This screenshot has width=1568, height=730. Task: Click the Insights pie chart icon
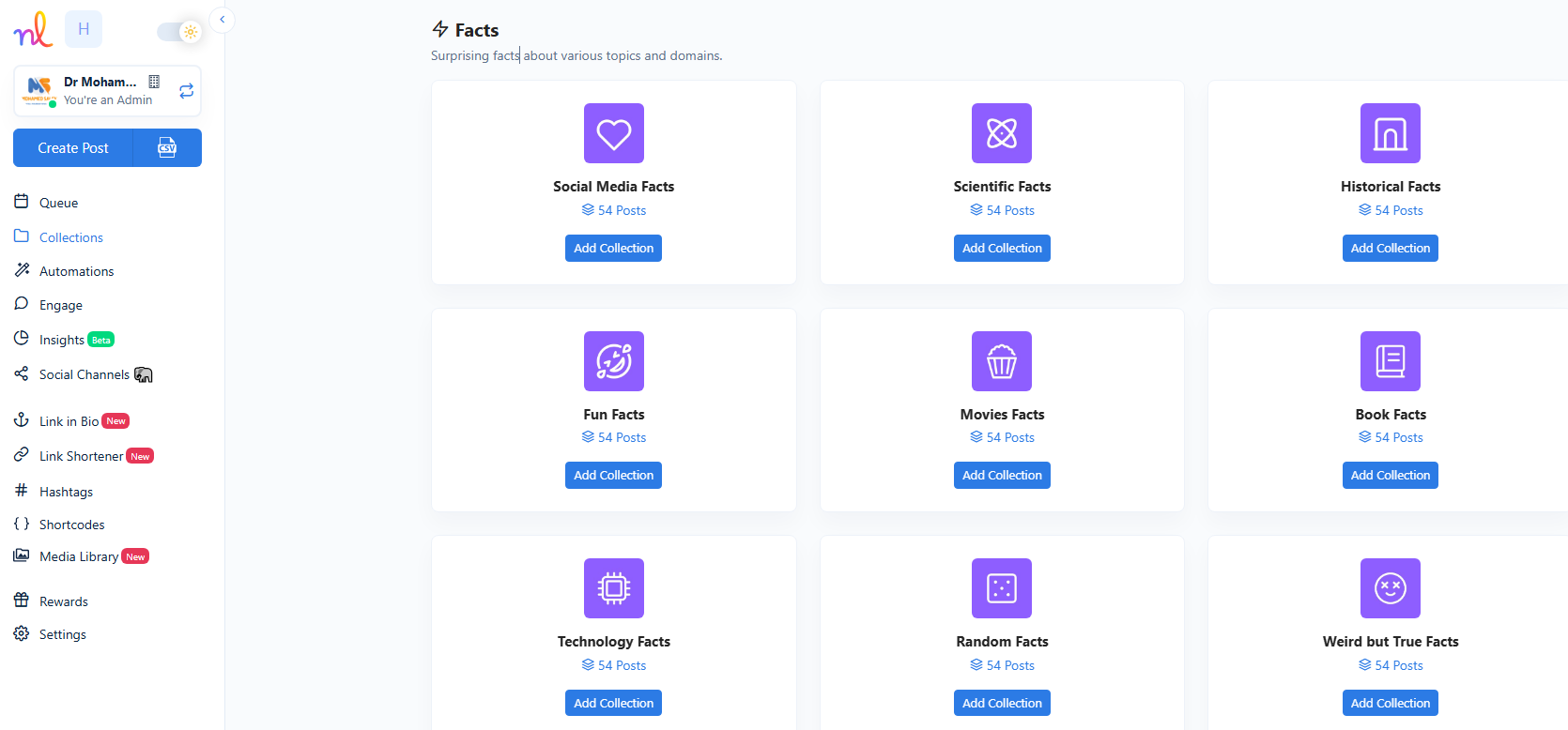22,339
